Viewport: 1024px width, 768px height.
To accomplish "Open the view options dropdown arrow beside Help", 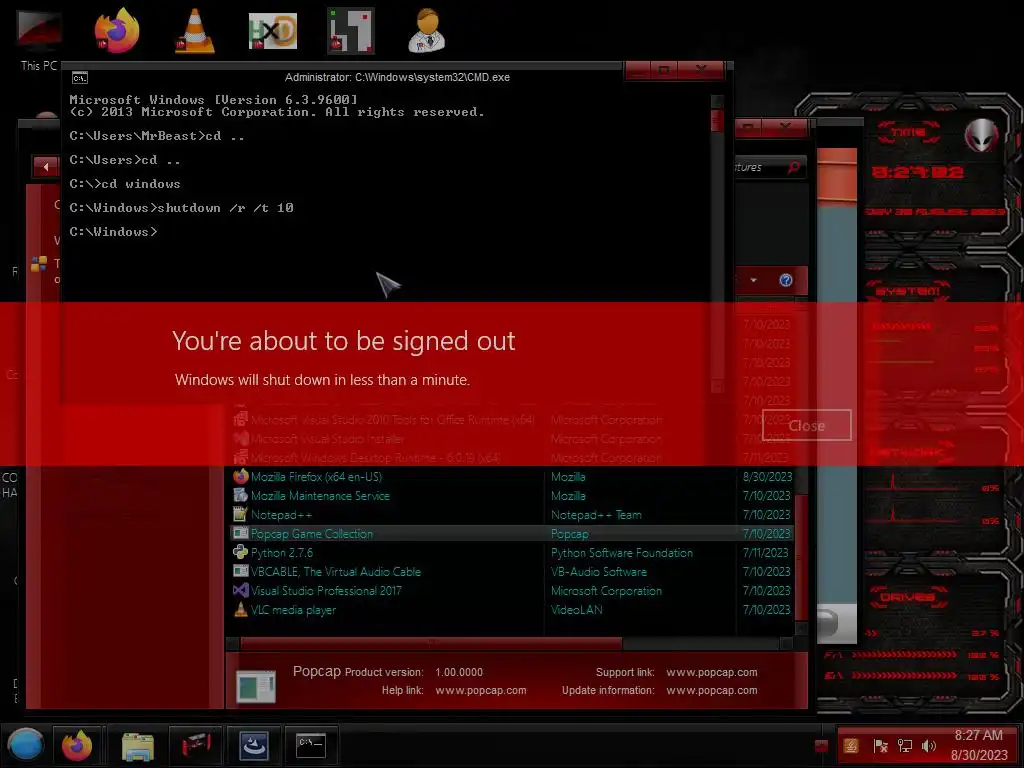I will (753, 280).
